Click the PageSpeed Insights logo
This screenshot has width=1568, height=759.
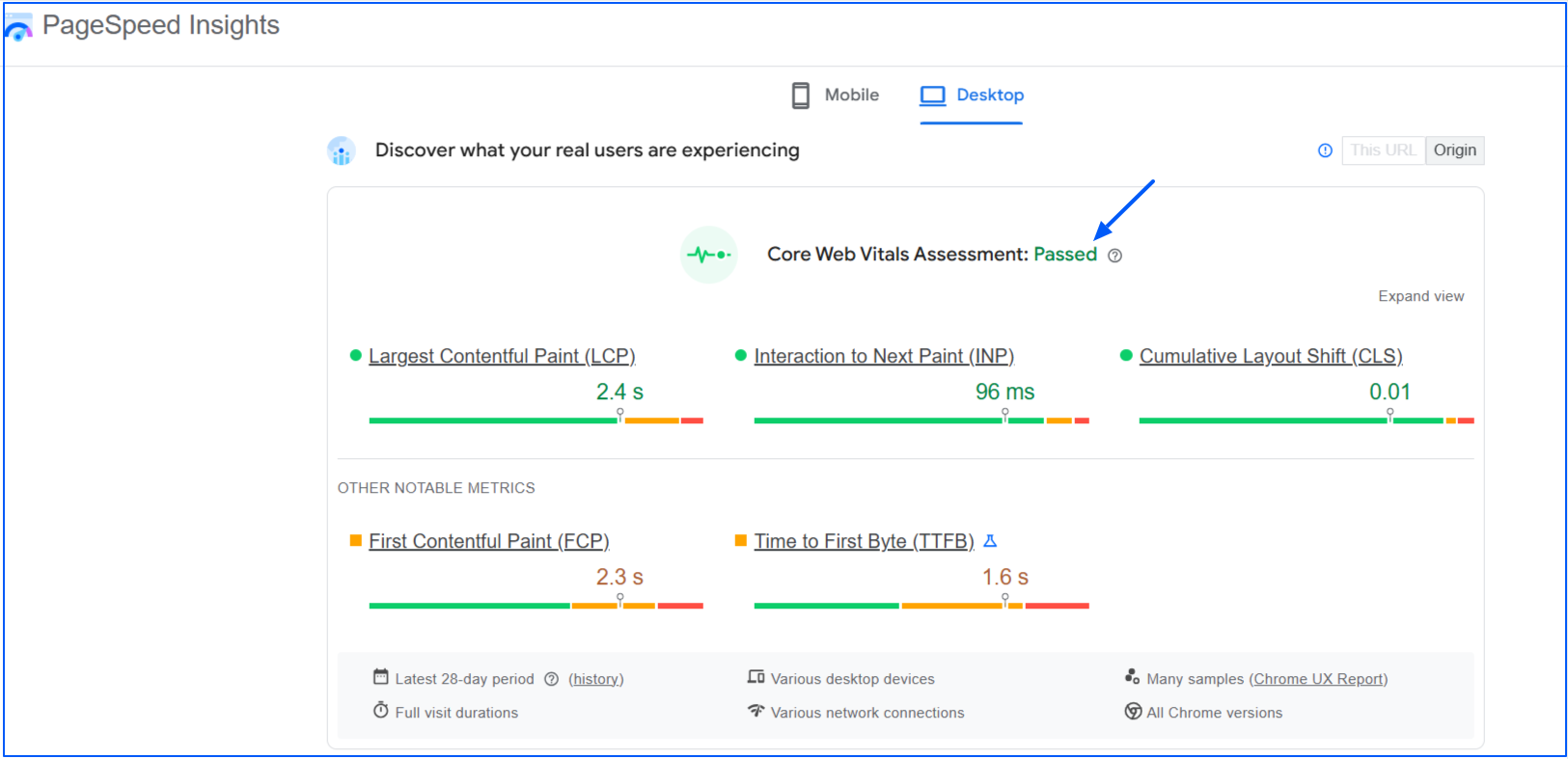tap(16, 26)
